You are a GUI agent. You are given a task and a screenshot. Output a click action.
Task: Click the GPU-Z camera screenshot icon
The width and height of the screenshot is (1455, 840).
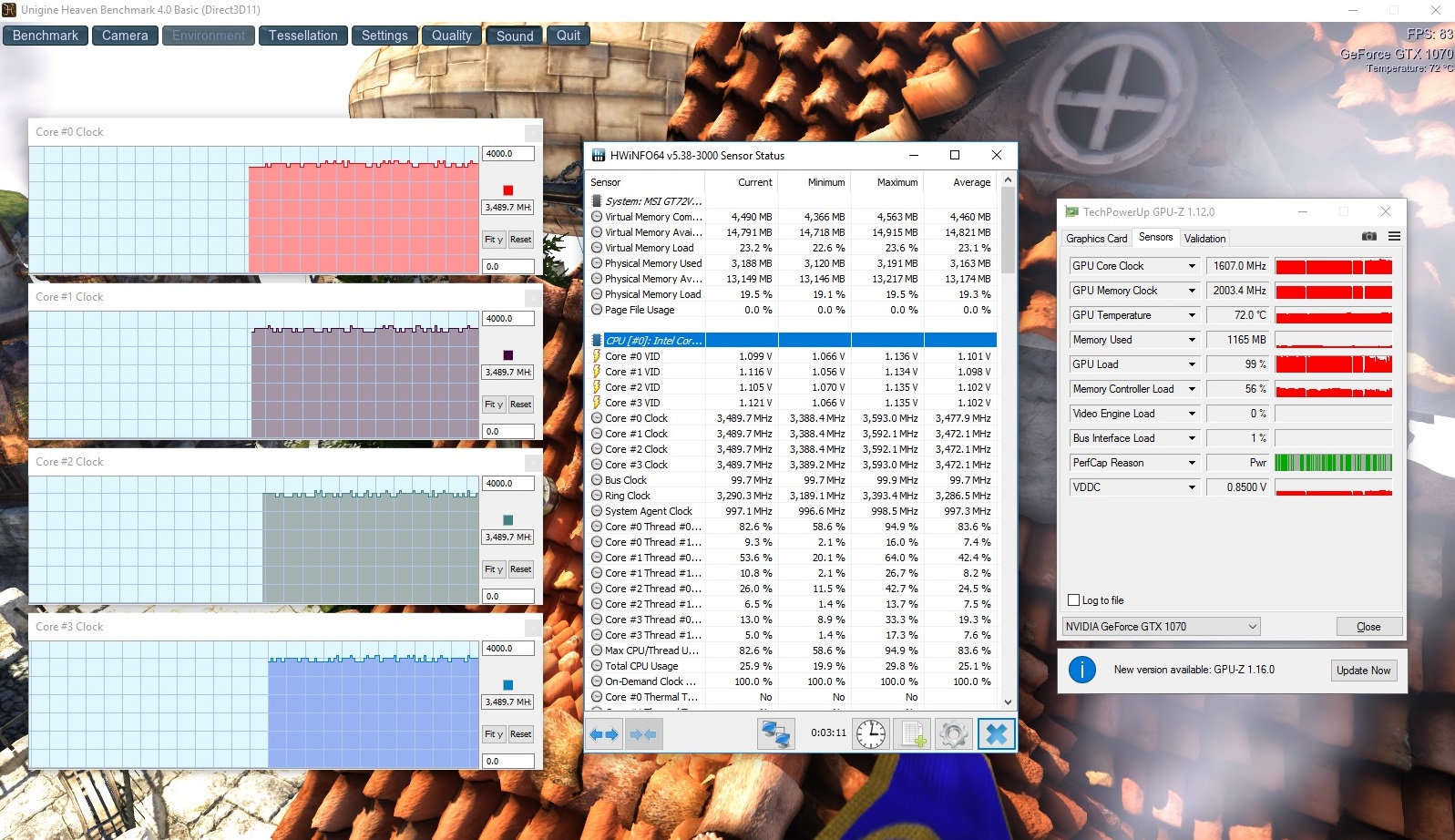[x=1369, y=237]
